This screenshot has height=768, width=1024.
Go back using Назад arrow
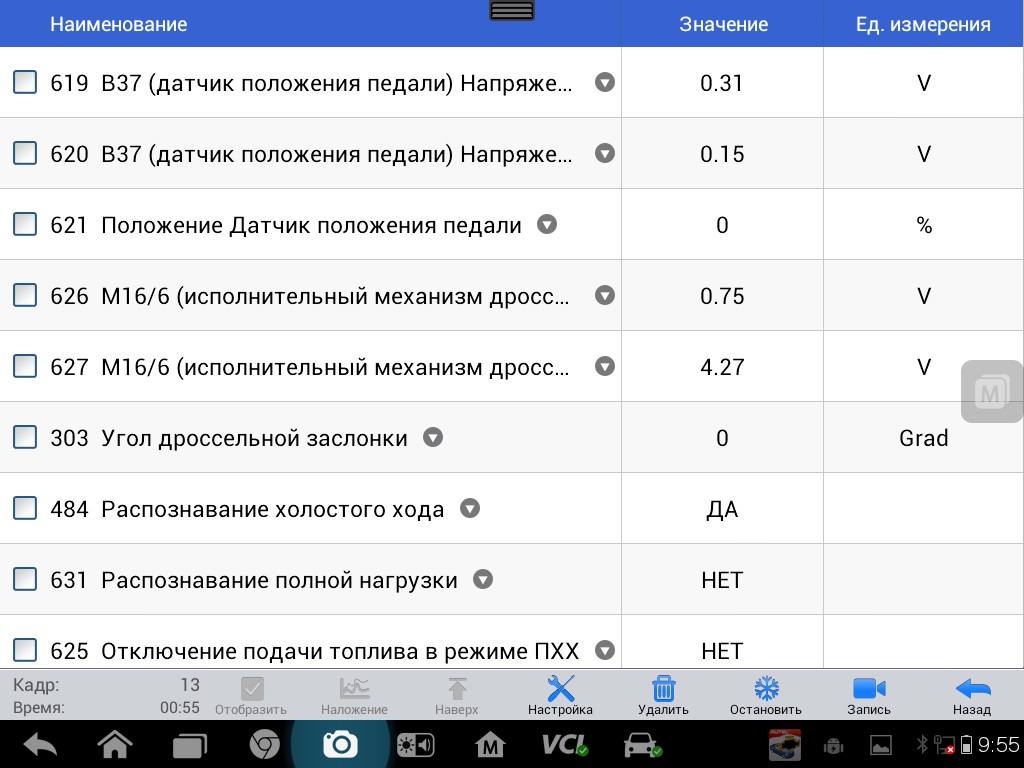pos(971,695)
